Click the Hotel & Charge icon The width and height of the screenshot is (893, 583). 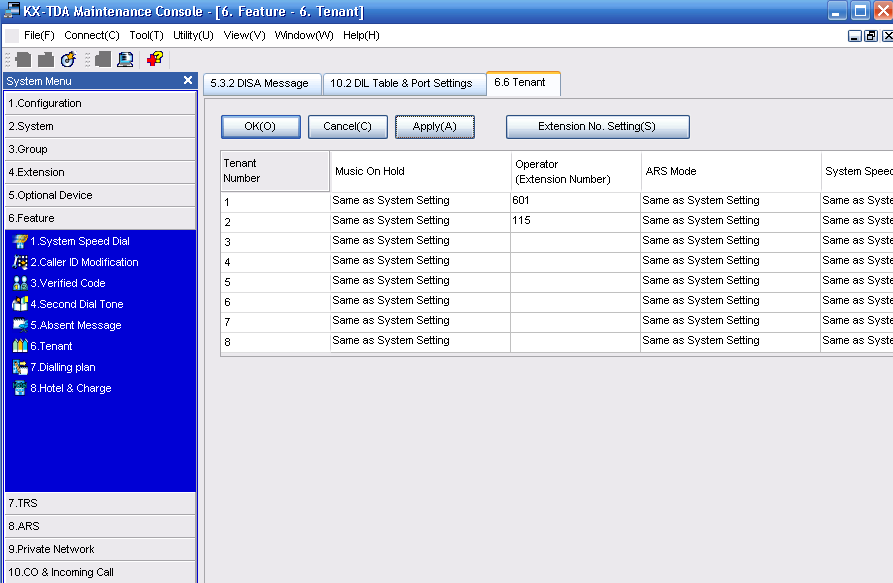pyautogui.click(x=20, y=388)
